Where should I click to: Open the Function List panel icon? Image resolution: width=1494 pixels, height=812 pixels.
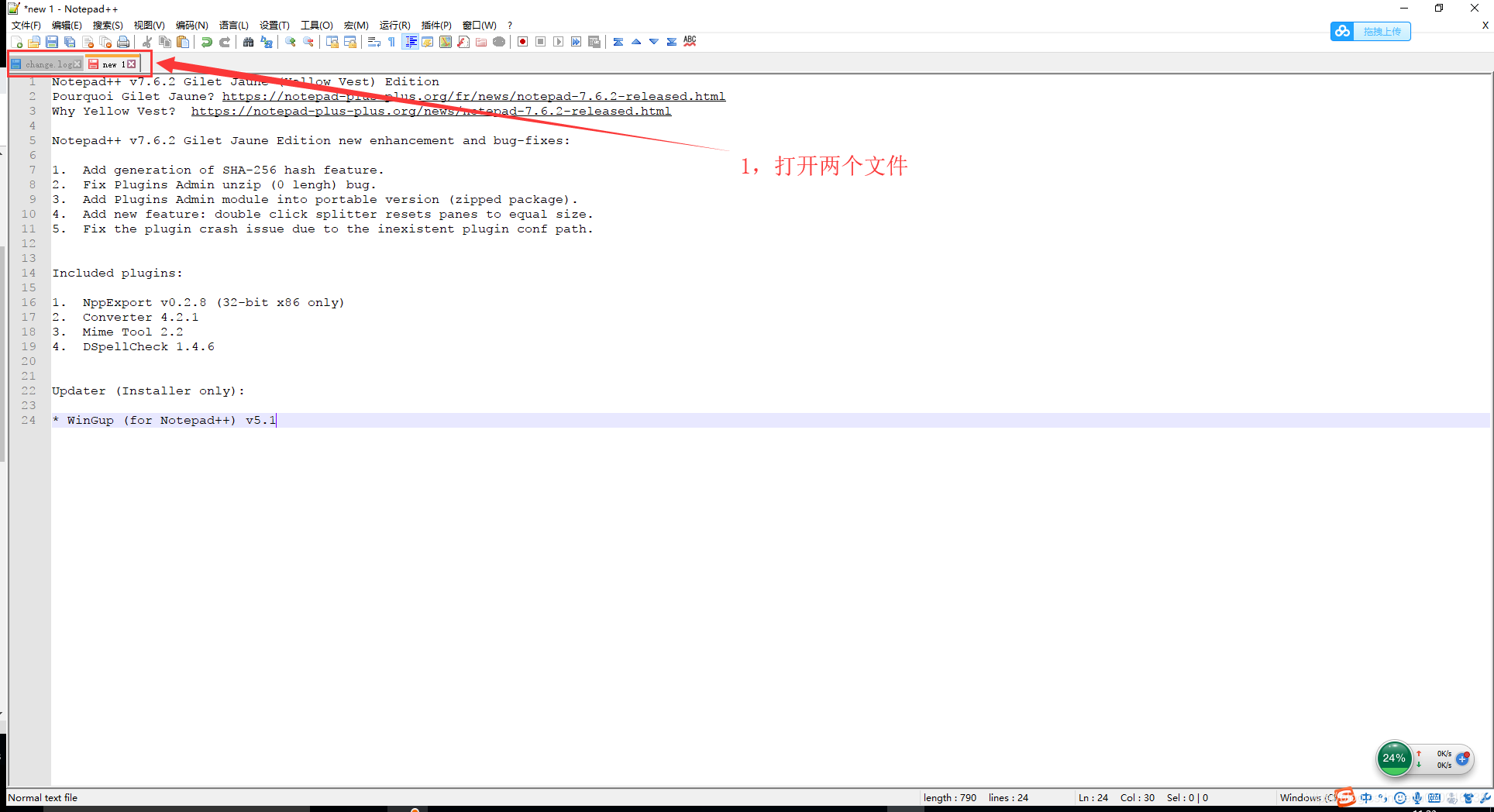pyautogui.click(x=463, y=42)
